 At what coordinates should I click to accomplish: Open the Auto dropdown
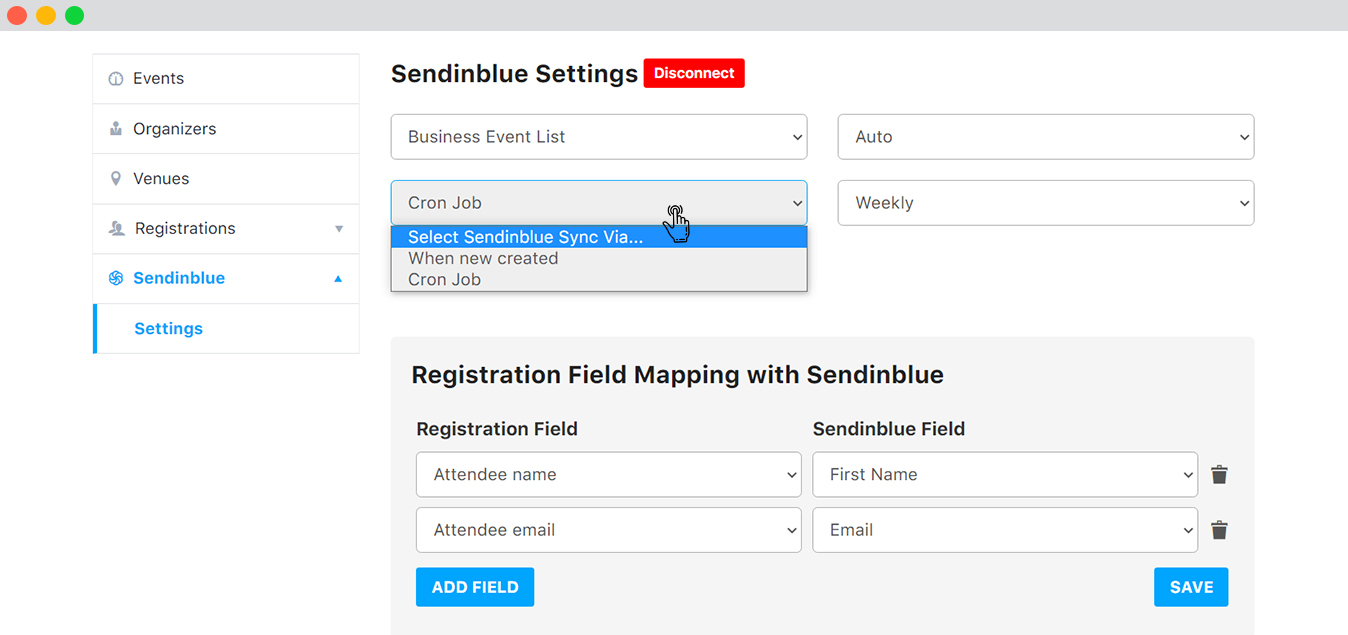tap(1046, 137)
